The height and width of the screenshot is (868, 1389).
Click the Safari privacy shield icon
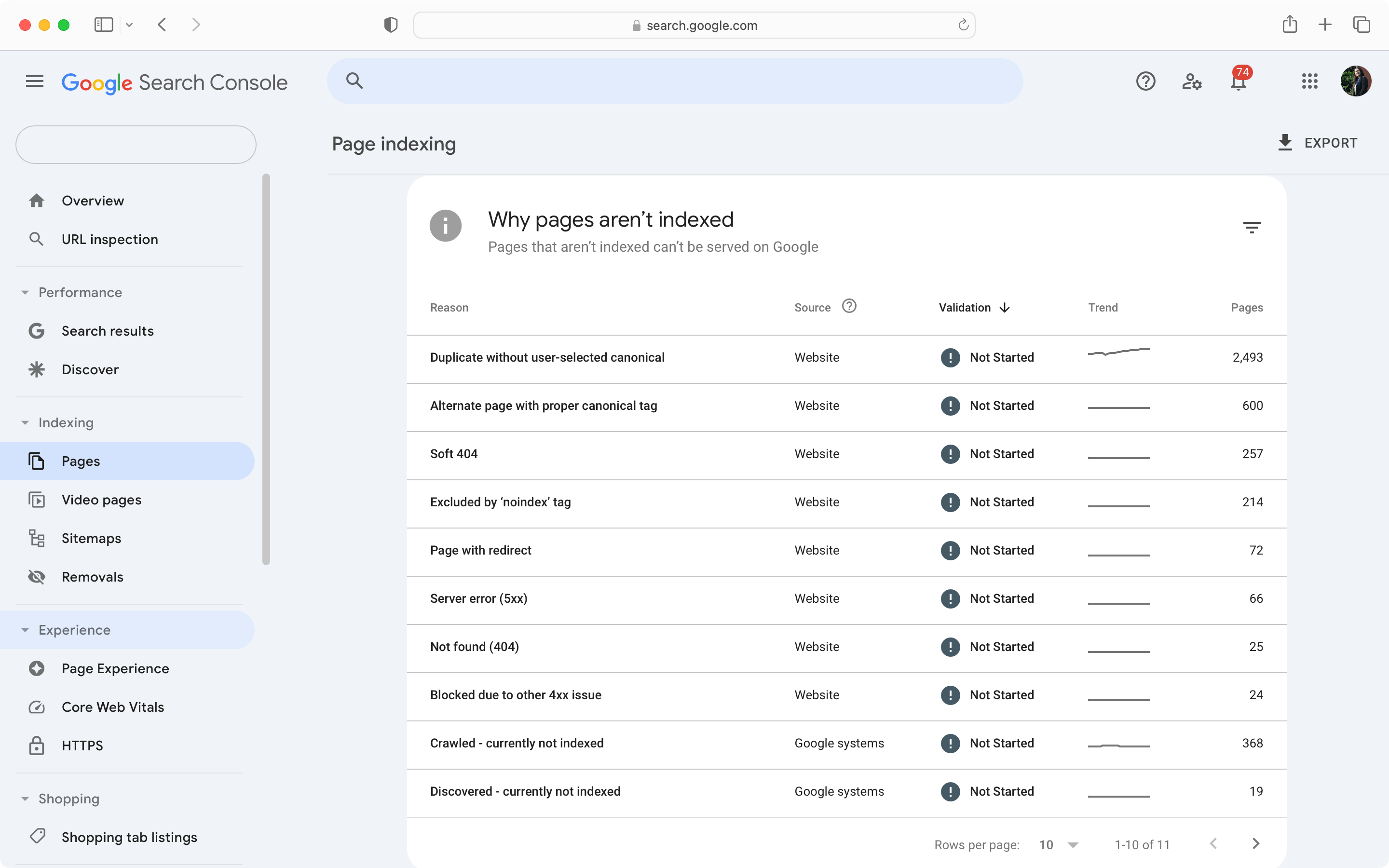tap(390, 25)
